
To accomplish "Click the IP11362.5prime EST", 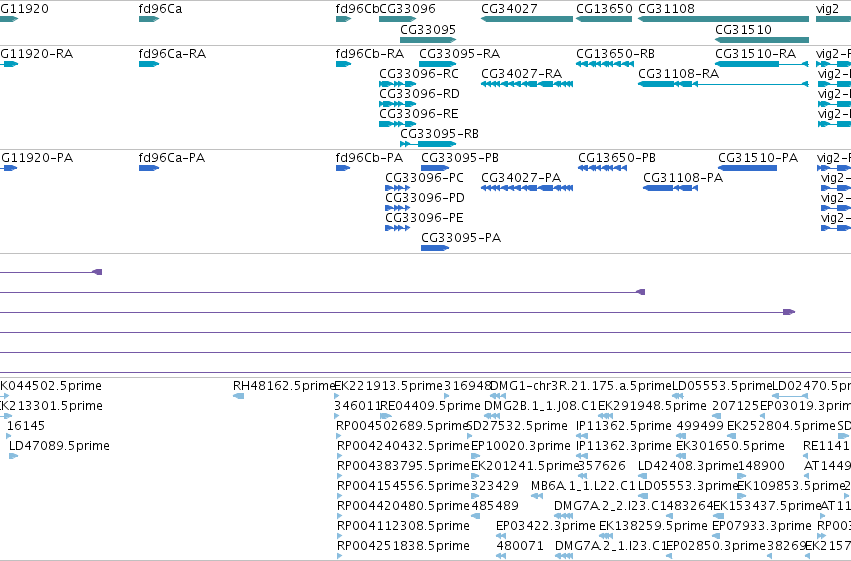I will tap(582, 436).
